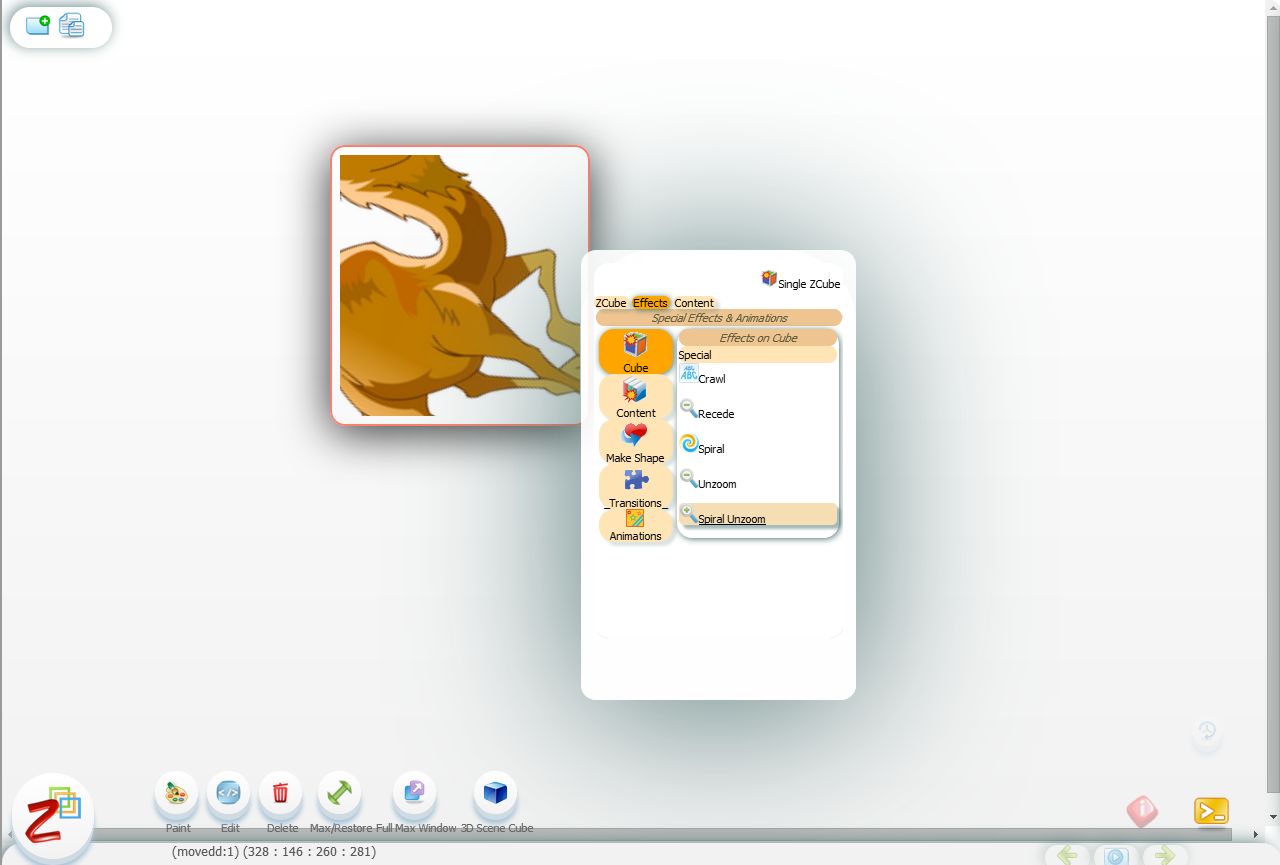The width and height of the screenshot is (1280, 865).
Task: Toggle Max/Restore on the cube
Action: point(339,794)
